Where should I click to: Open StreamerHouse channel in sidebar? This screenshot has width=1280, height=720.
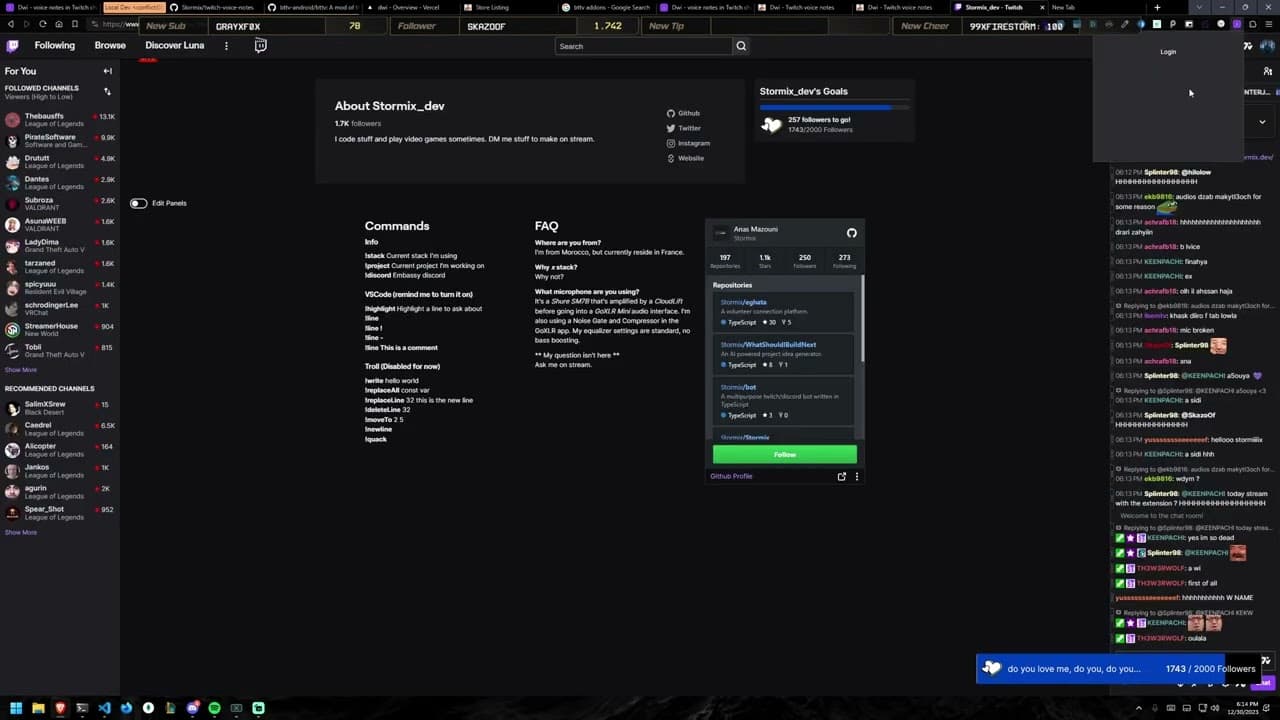click(x=60, y=330)
